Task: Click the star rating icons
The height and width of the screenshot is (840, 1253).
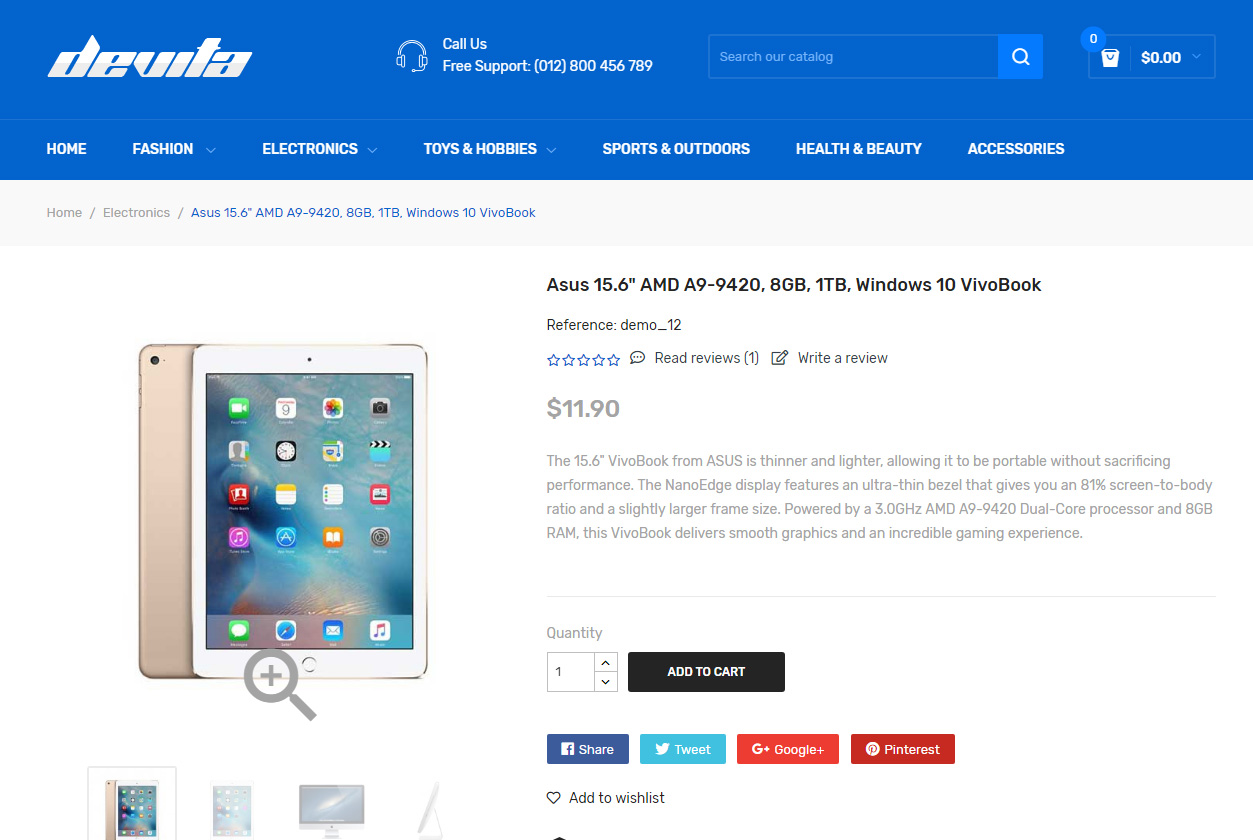Action: (x=584, y=359)
